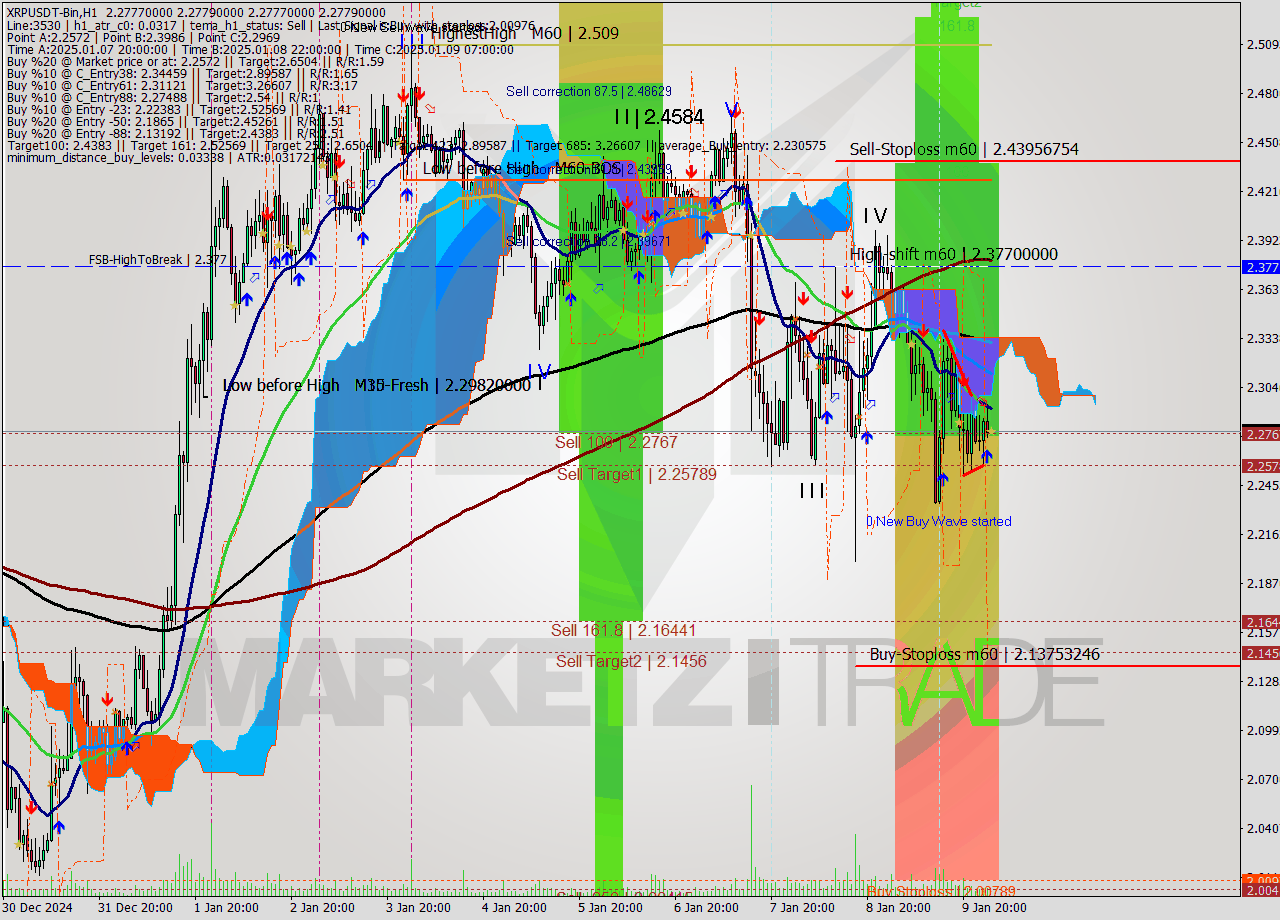Click the 2.304 price axis value
Viewport: 1280px width, 920px height.
1262,388
